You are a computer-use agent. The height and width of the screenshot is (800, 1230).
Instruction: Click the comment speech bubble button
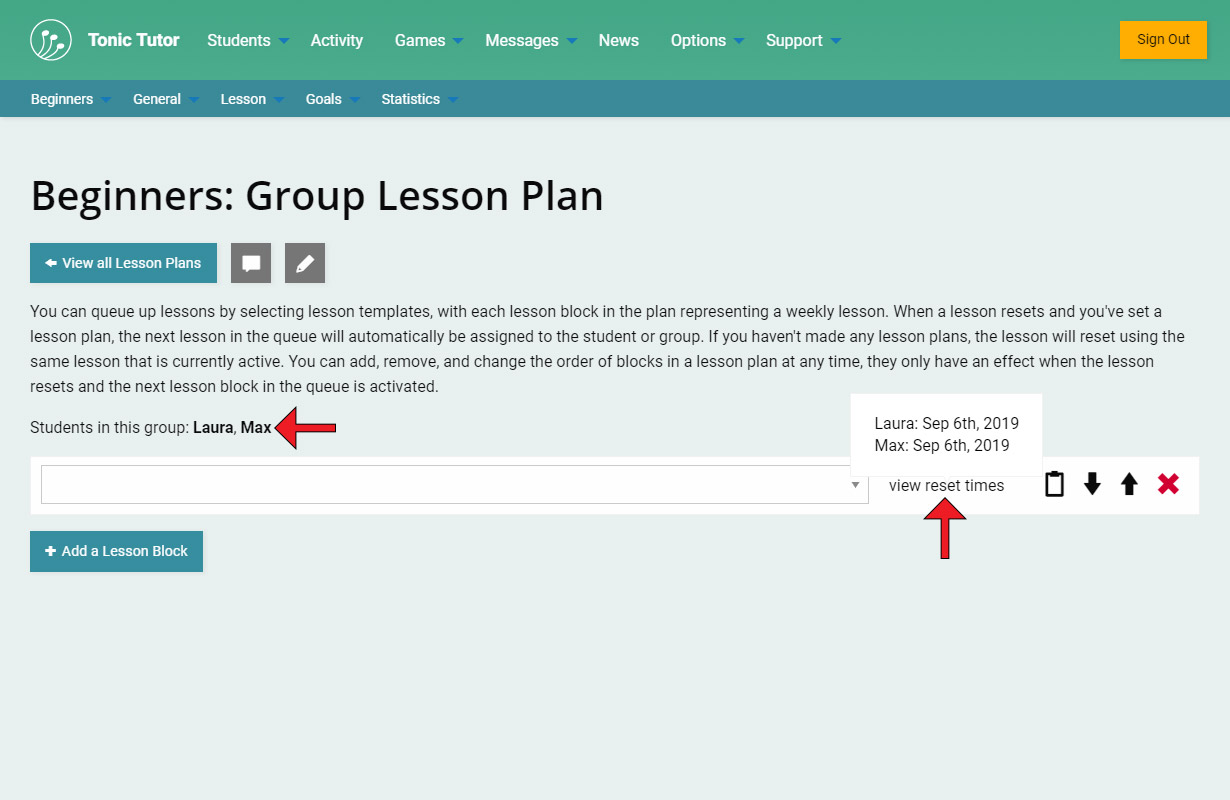(251, 263)
